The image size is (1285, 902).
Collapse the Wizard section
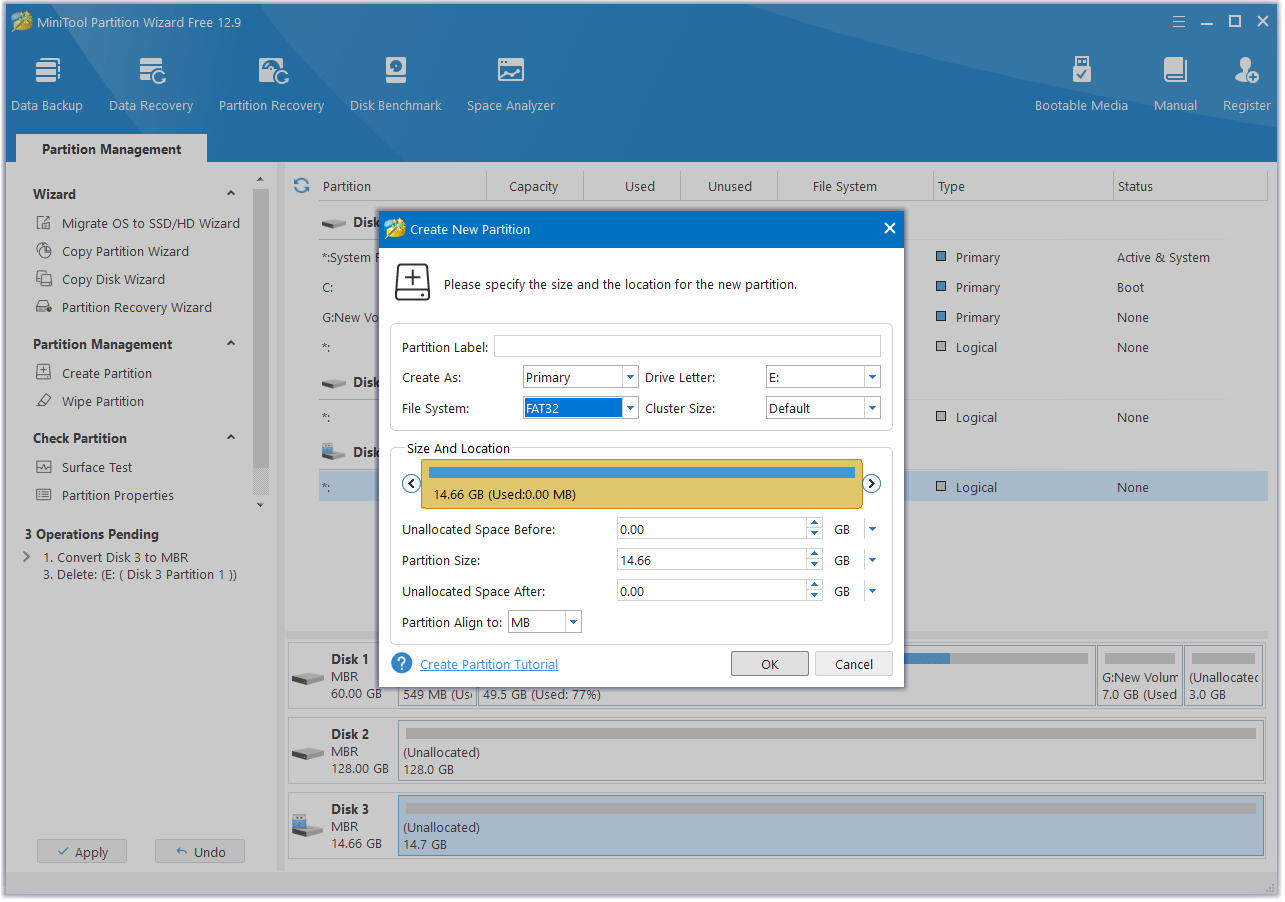[231, 194]
